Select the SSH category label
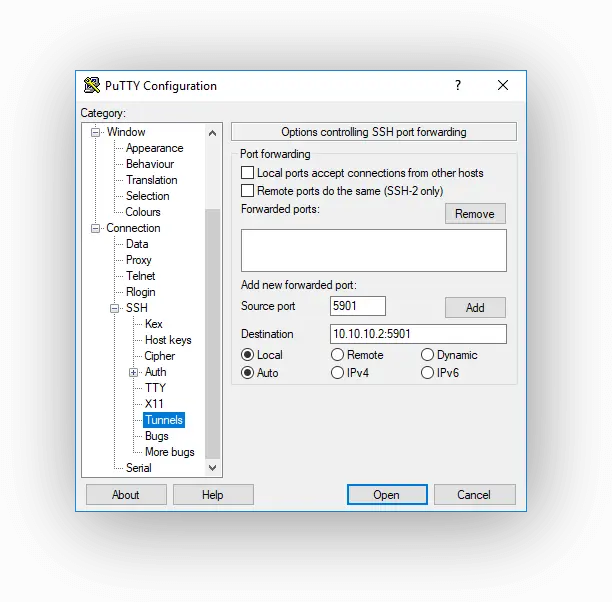The image size is (612, 602). point(137,308)
